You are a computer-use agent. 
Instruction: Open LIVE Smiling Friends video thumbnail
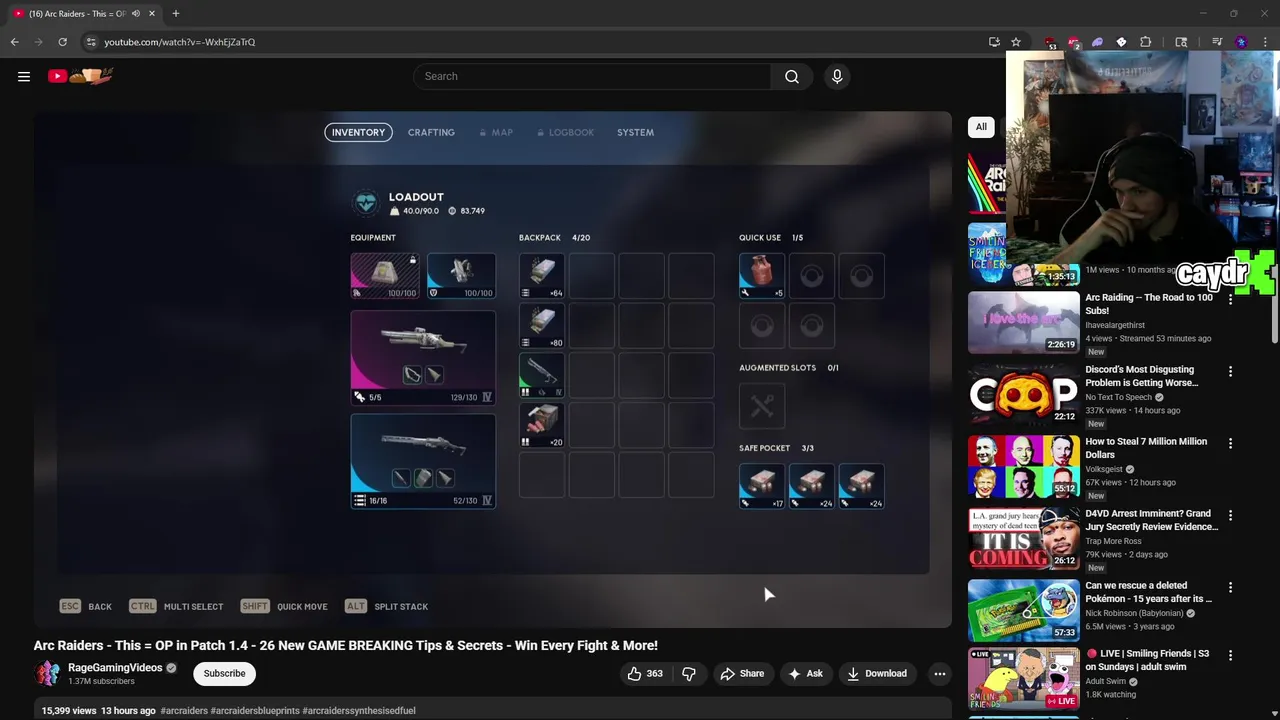point(1023,678)
